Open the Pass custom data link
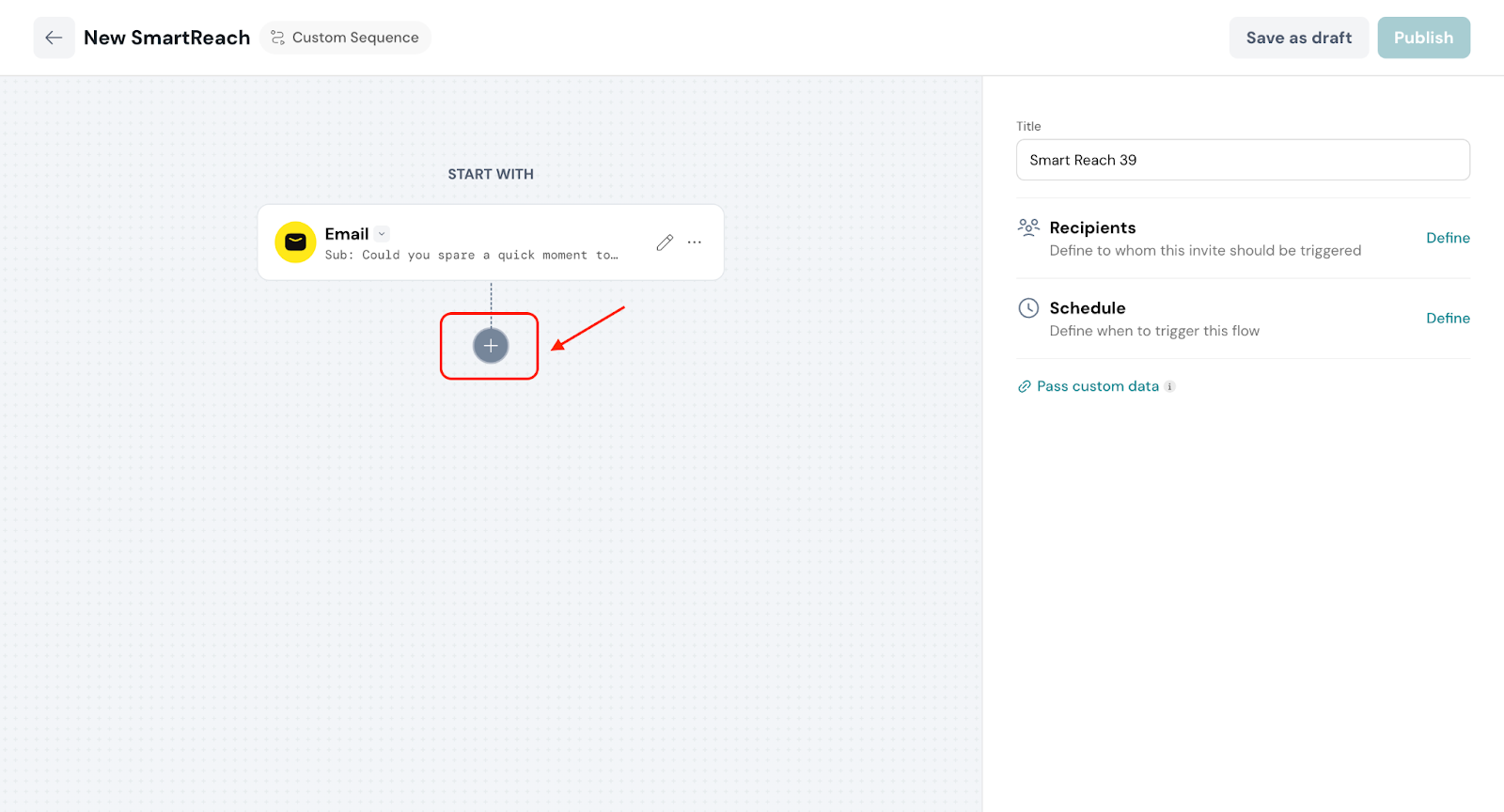Image resolution: width=1504 pixels, height=812 pixels. (1097, 386)
